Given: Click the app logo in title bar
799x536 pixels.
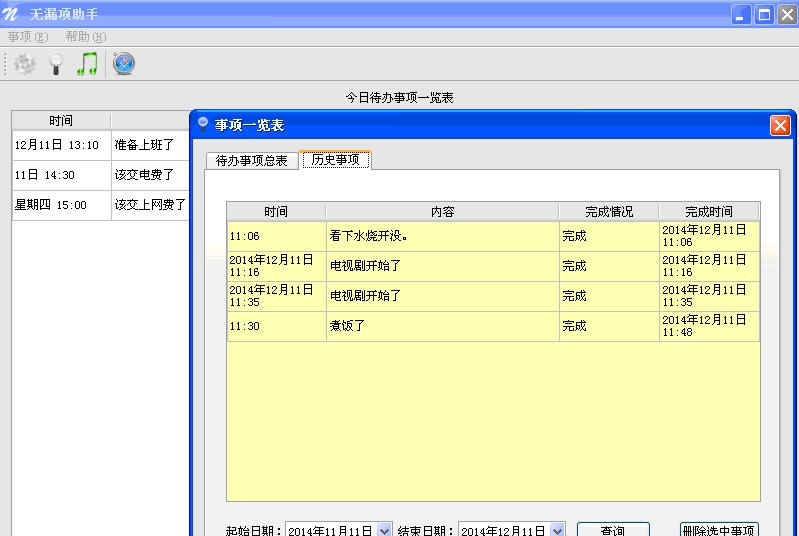Looking at the screenshot, I should (12, 14).
